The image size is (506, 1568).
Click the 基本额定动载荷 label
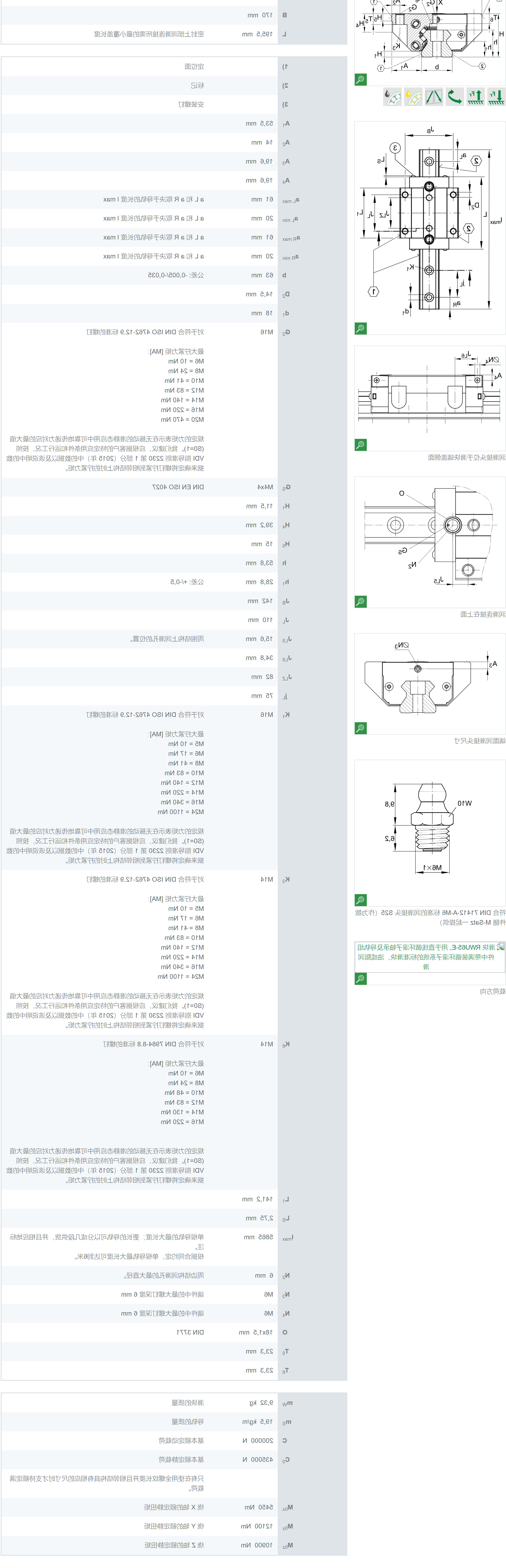[181, 1441]
